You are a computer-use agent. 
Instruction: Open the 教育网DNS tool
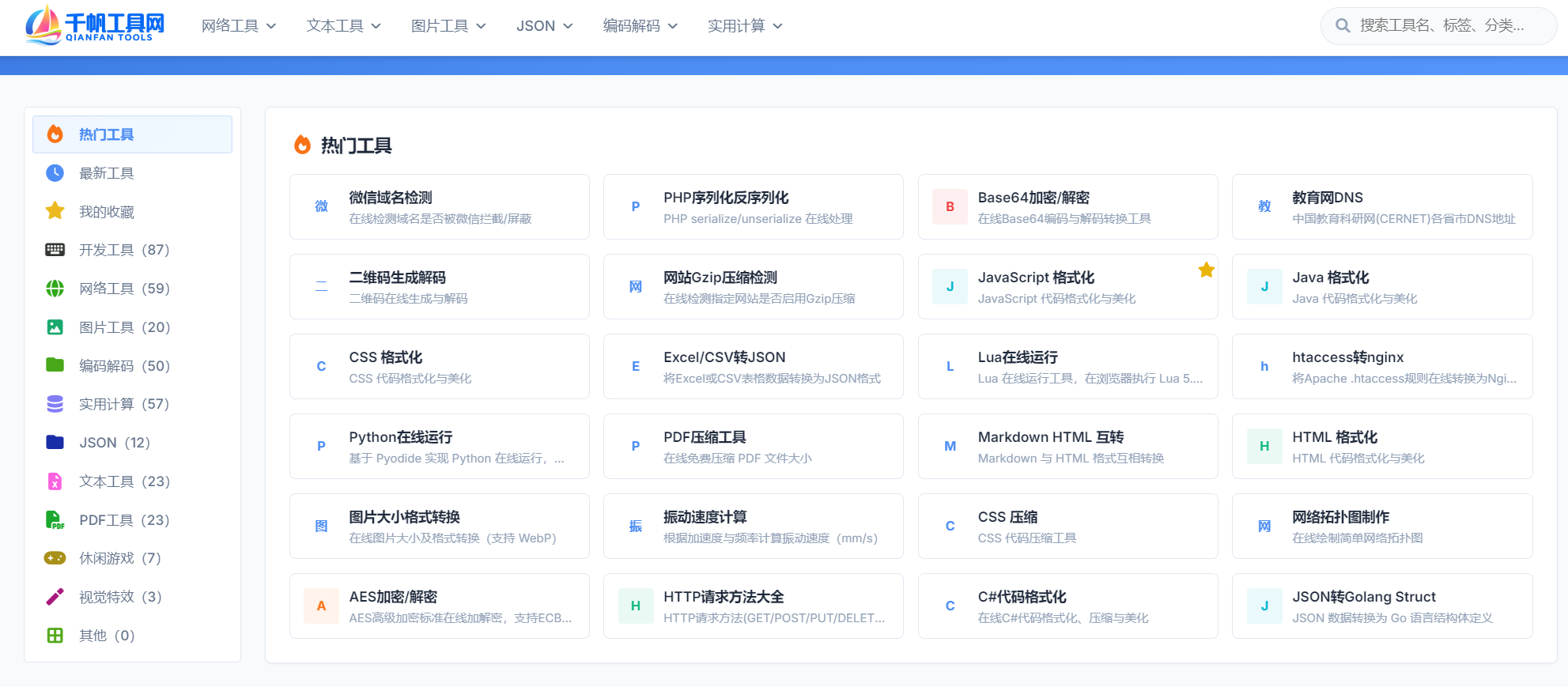click(x=1382, y=207)
